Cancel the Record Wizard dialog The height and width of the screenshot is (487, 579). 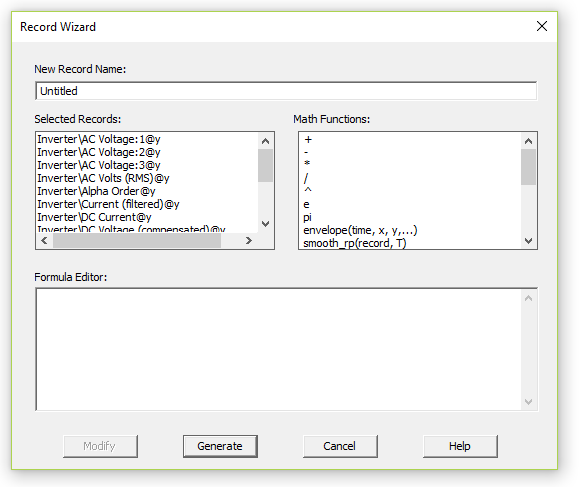340,446
